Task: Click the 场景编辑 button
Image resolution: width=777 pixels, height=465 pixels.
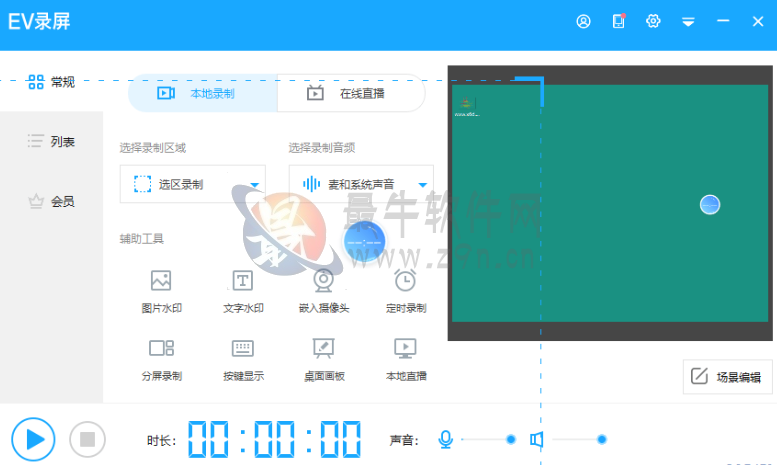Action: 727,377
